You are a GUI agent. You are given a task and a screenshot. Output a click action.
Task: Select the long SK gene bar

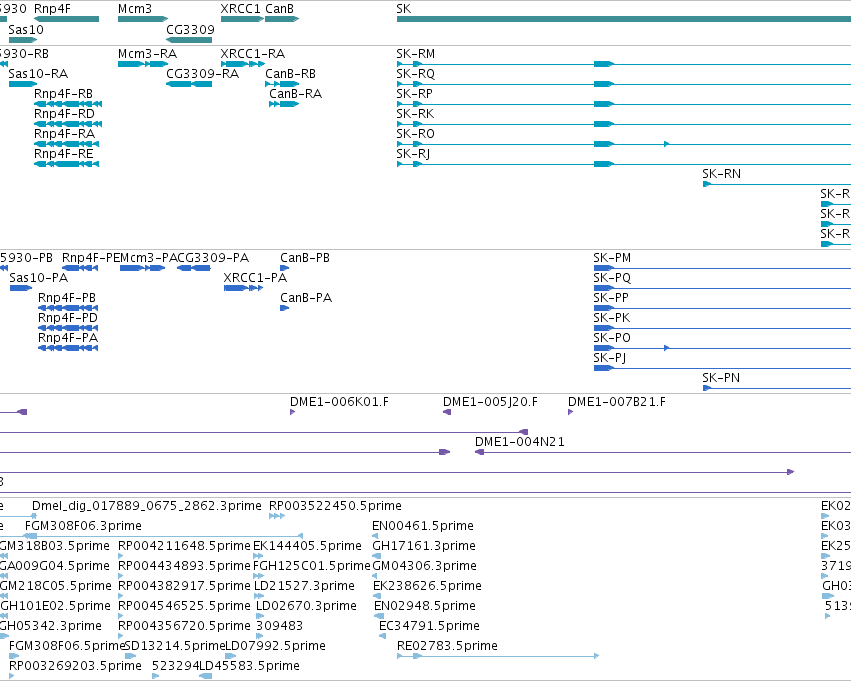[624, 19]
